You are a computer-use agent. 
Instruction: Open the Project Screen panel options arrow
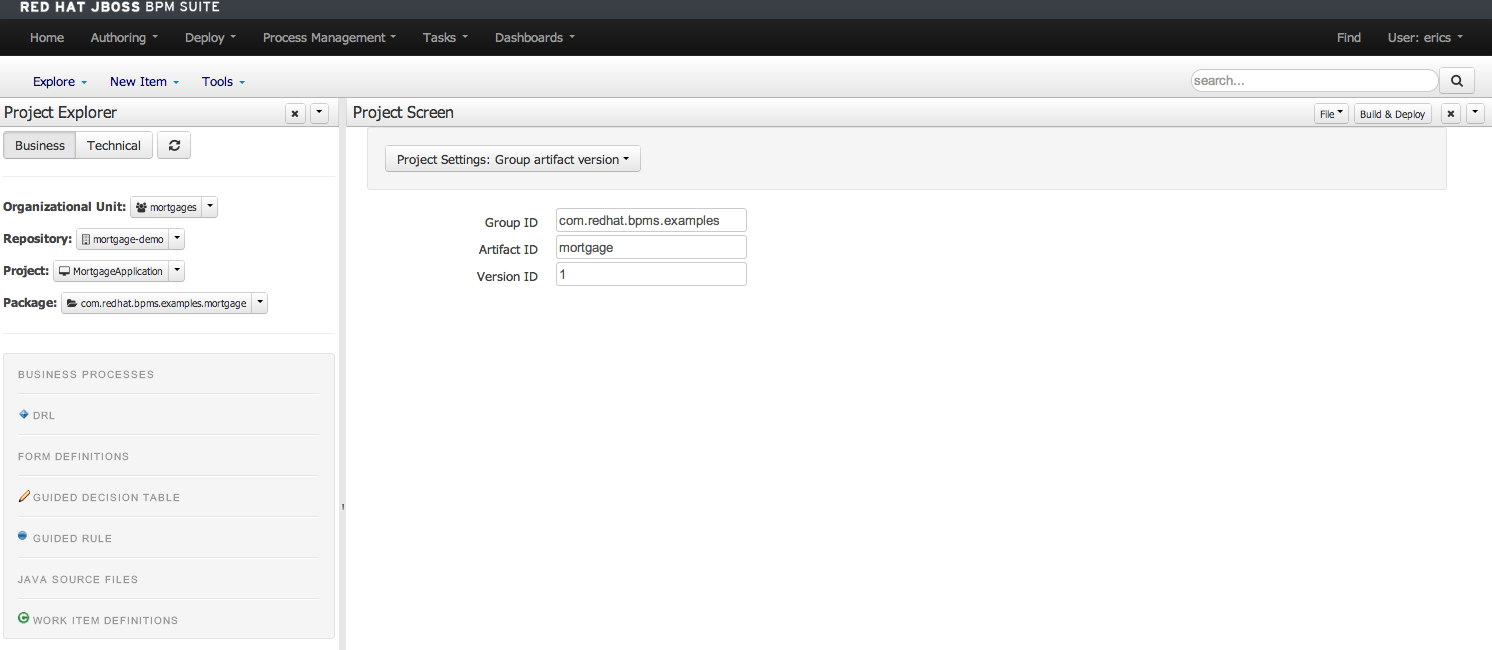(x=1475, y=114)
